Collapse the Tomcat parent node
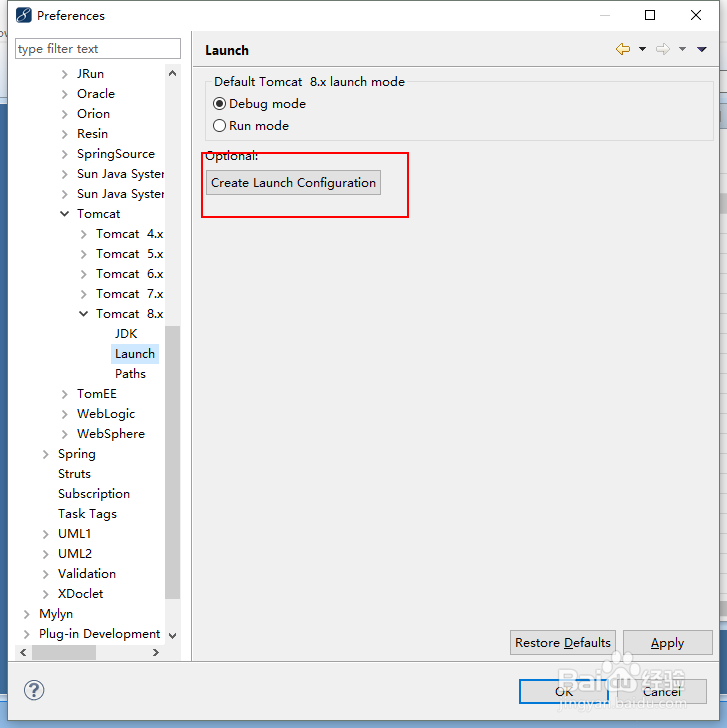 pyautogui.click(x=65, y=214)
